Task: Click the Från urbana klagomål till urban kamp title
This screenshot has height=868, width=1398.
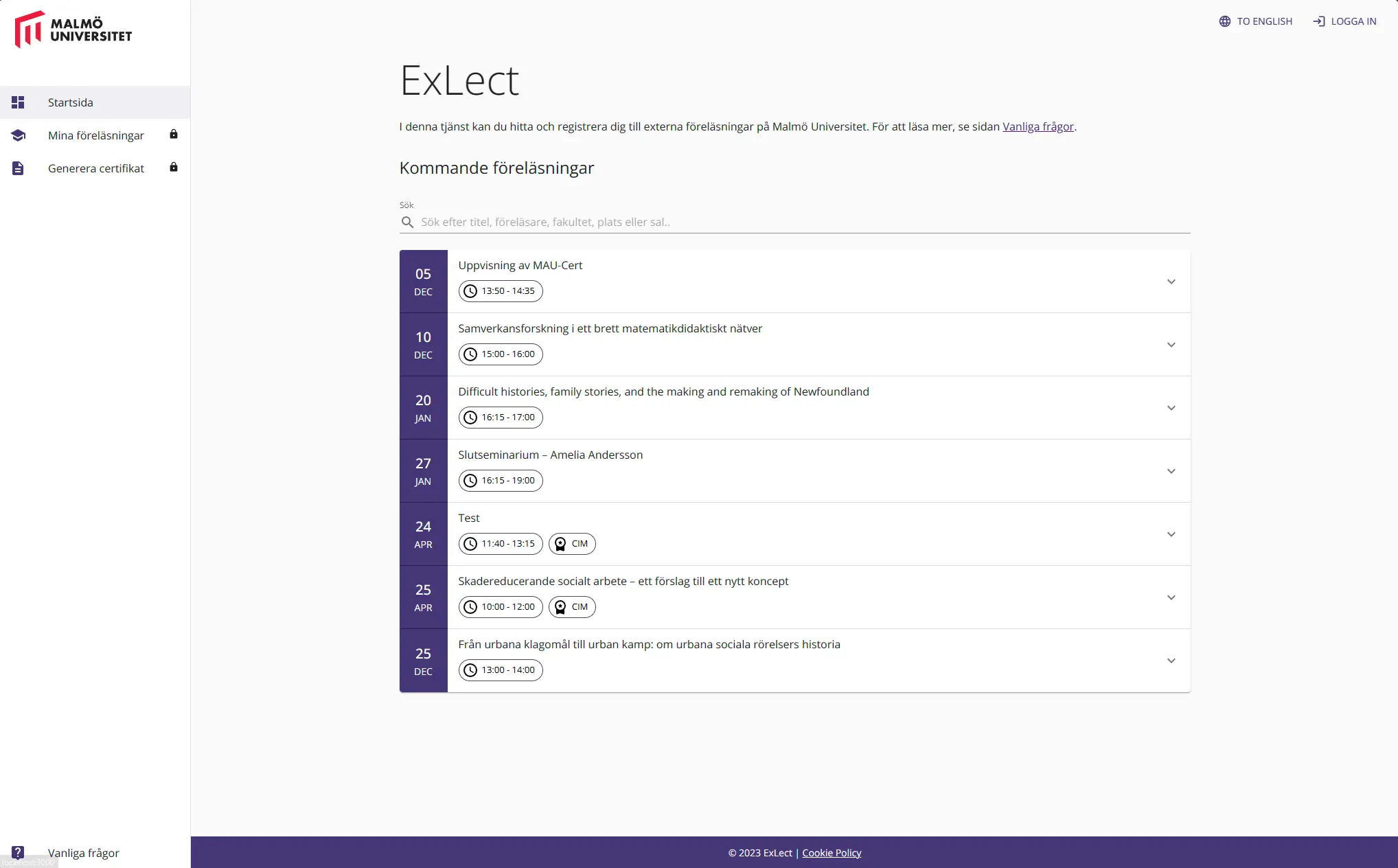Action: point(650,644)
